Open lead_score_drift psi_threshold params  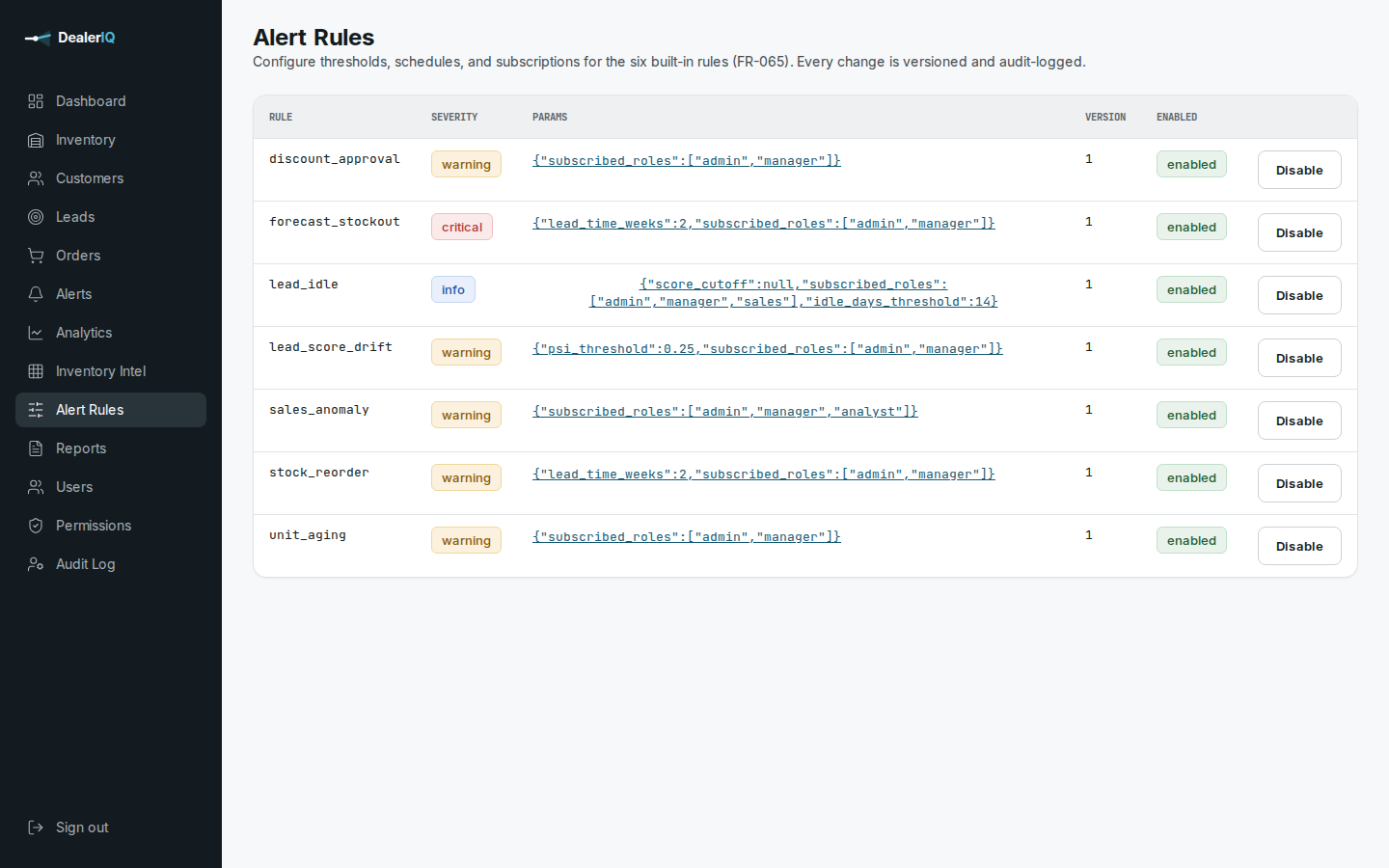[768, 348]
